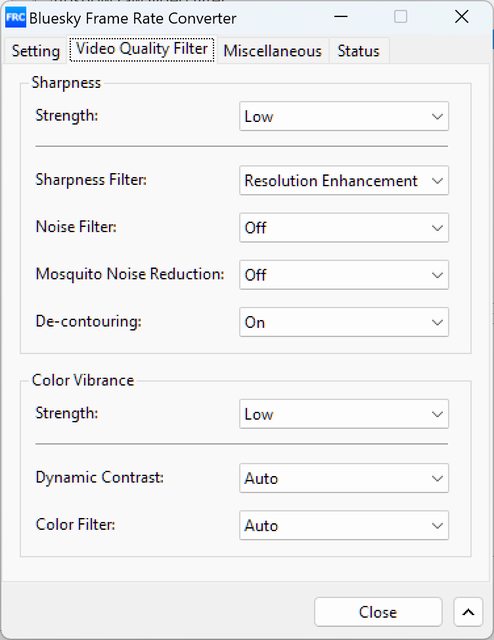This screenshot has width=494, height=640.
Task: Expand the Dynamic Contrast dropdown
Action: pyautogui.click(x=344, y=478)
